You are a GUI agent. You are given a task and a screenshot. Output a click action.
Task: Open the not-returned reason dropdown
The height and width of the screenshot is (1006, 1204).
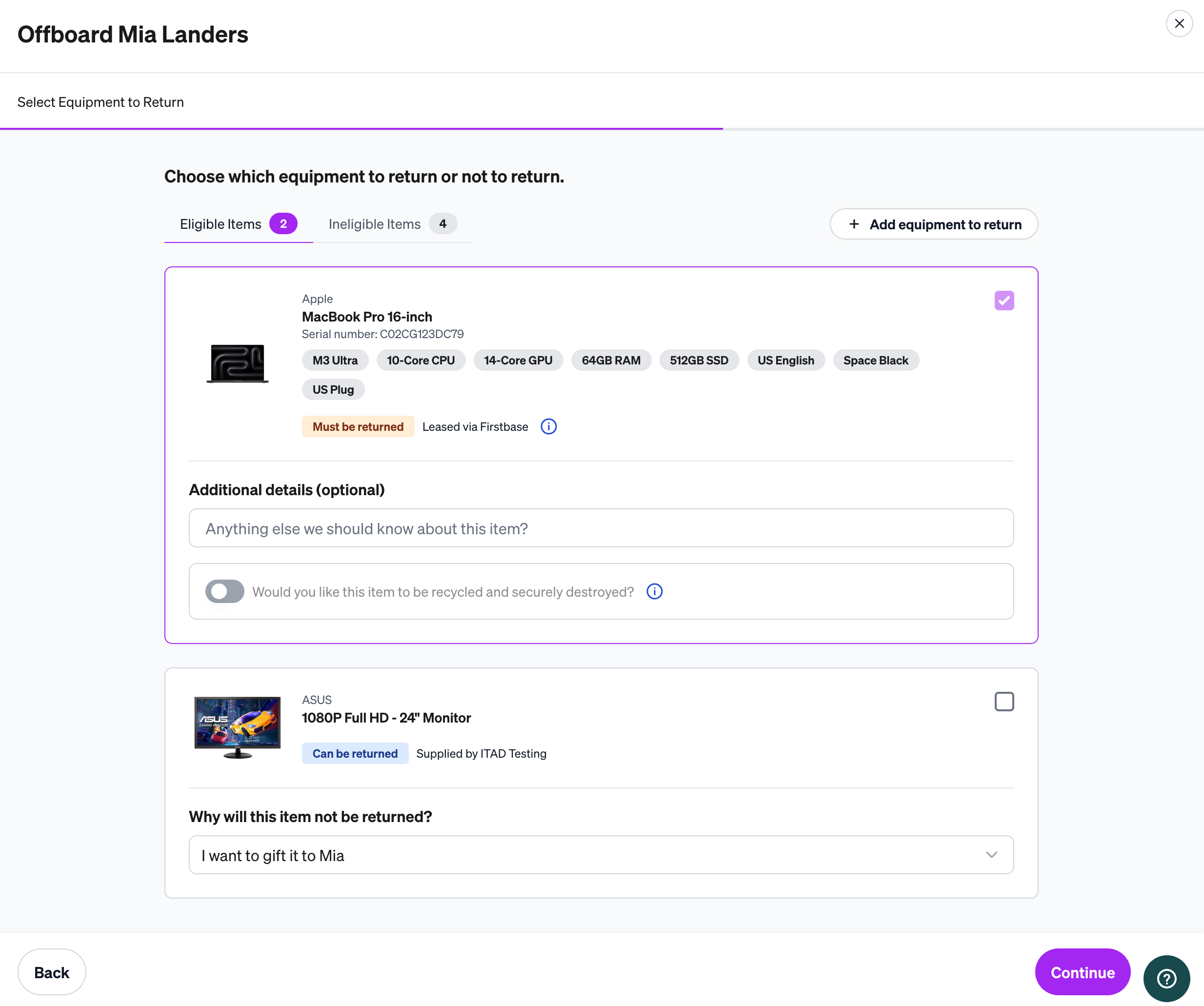tap(601, 855)
